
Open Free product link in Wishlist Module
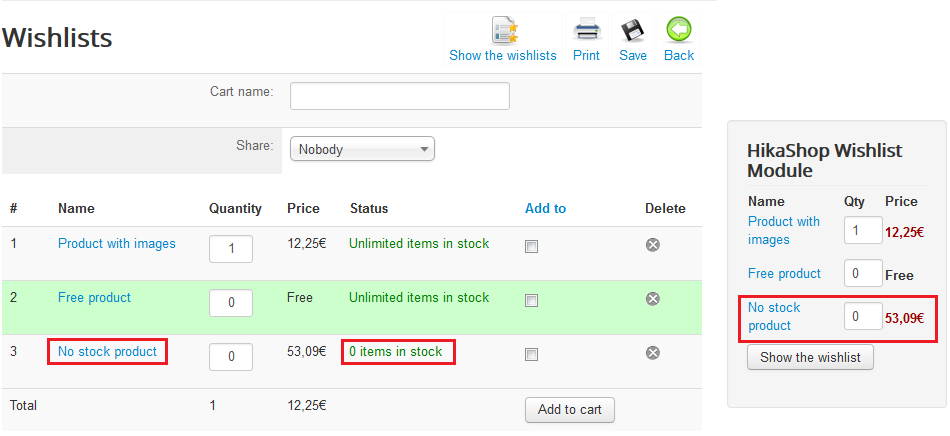pyautogui.click(x=784, y=274)
